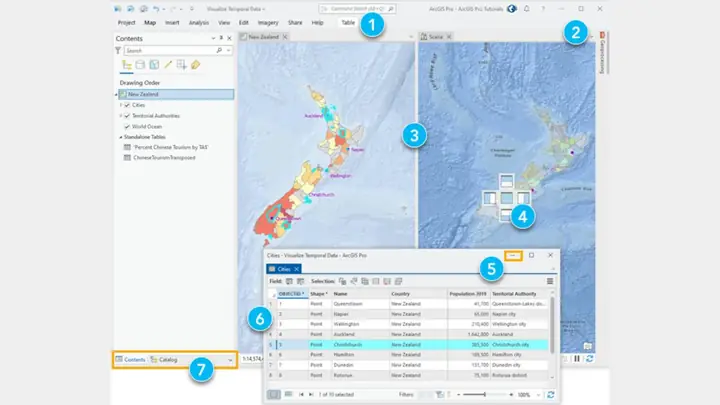Click the Select By Attributes icon in table

(x=343, y=281)
